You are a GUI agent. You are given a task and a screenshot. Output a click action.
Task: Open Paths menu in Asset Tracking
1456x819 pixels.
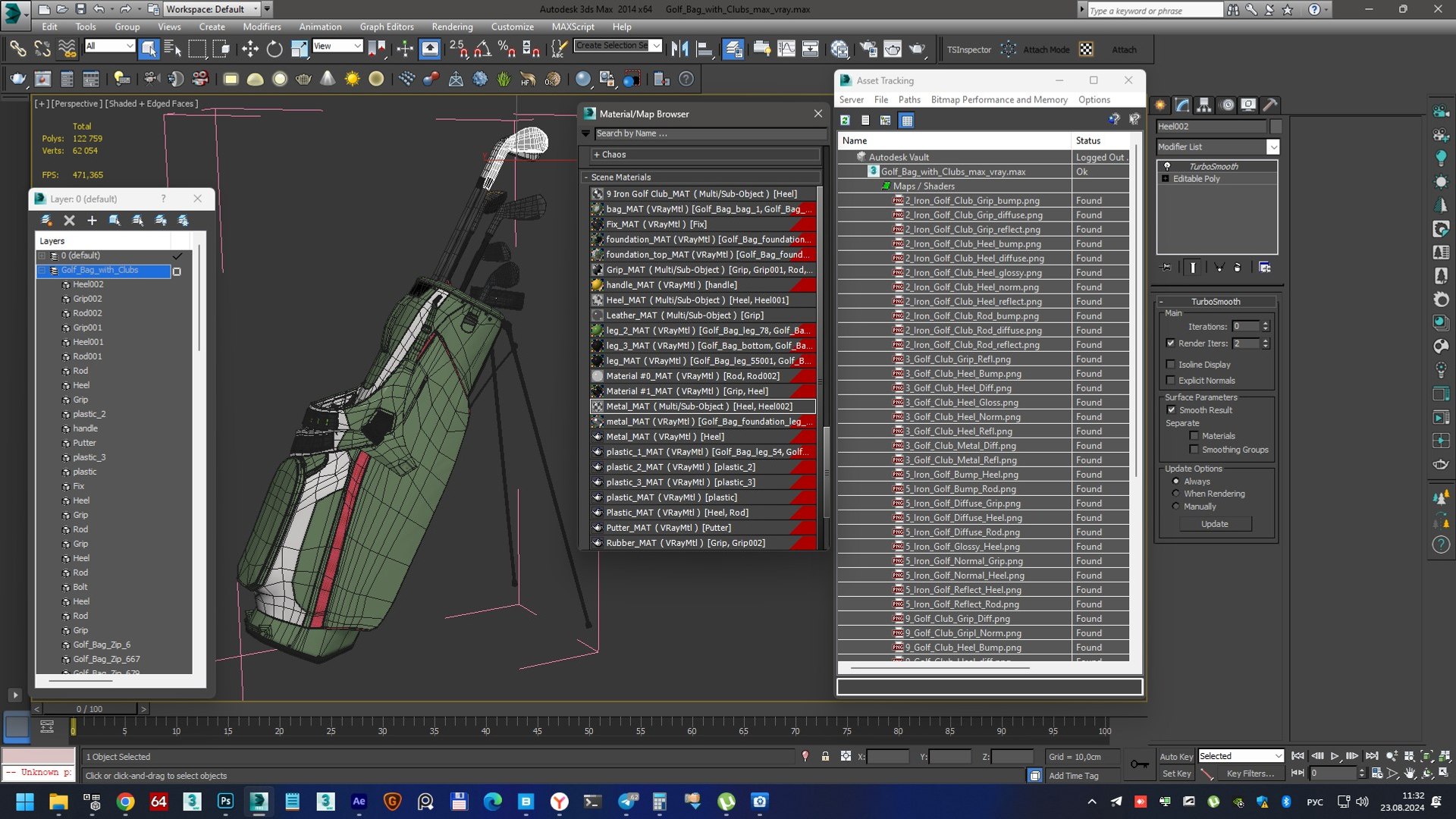pyautogui.click(x=909, y=99)
